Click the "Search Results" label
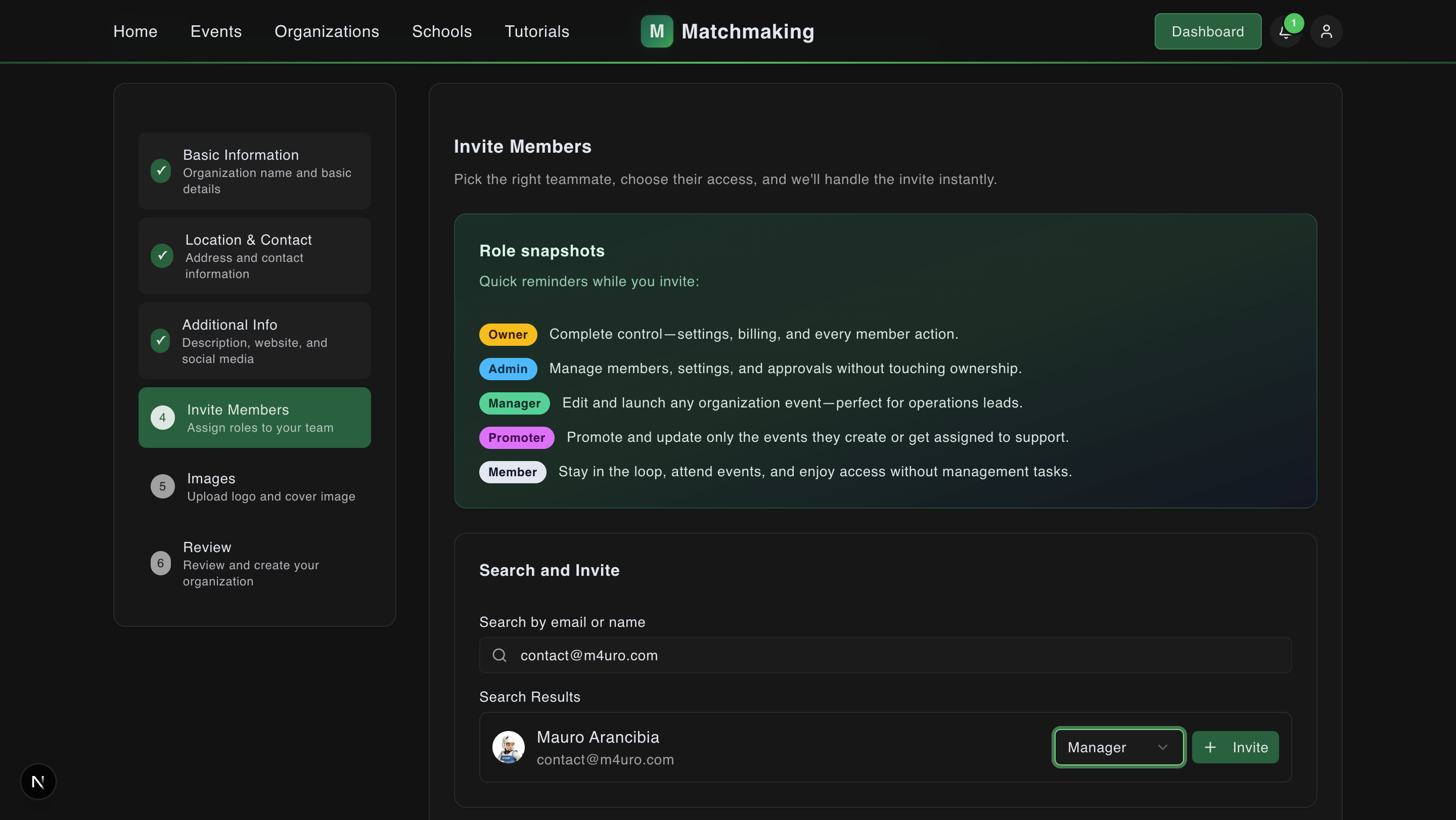This screenshot has width=1456, height=820. (x=530, y=697)
